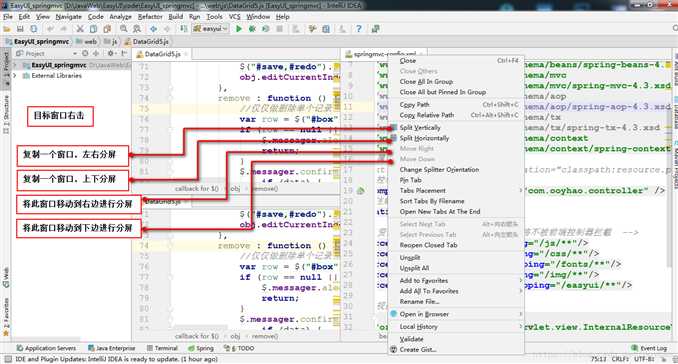Image resolution: width=678 pixels, height=364 pixels.
Task: Click the Open folder toolbar icon
Action: click(x=6, y=29)
